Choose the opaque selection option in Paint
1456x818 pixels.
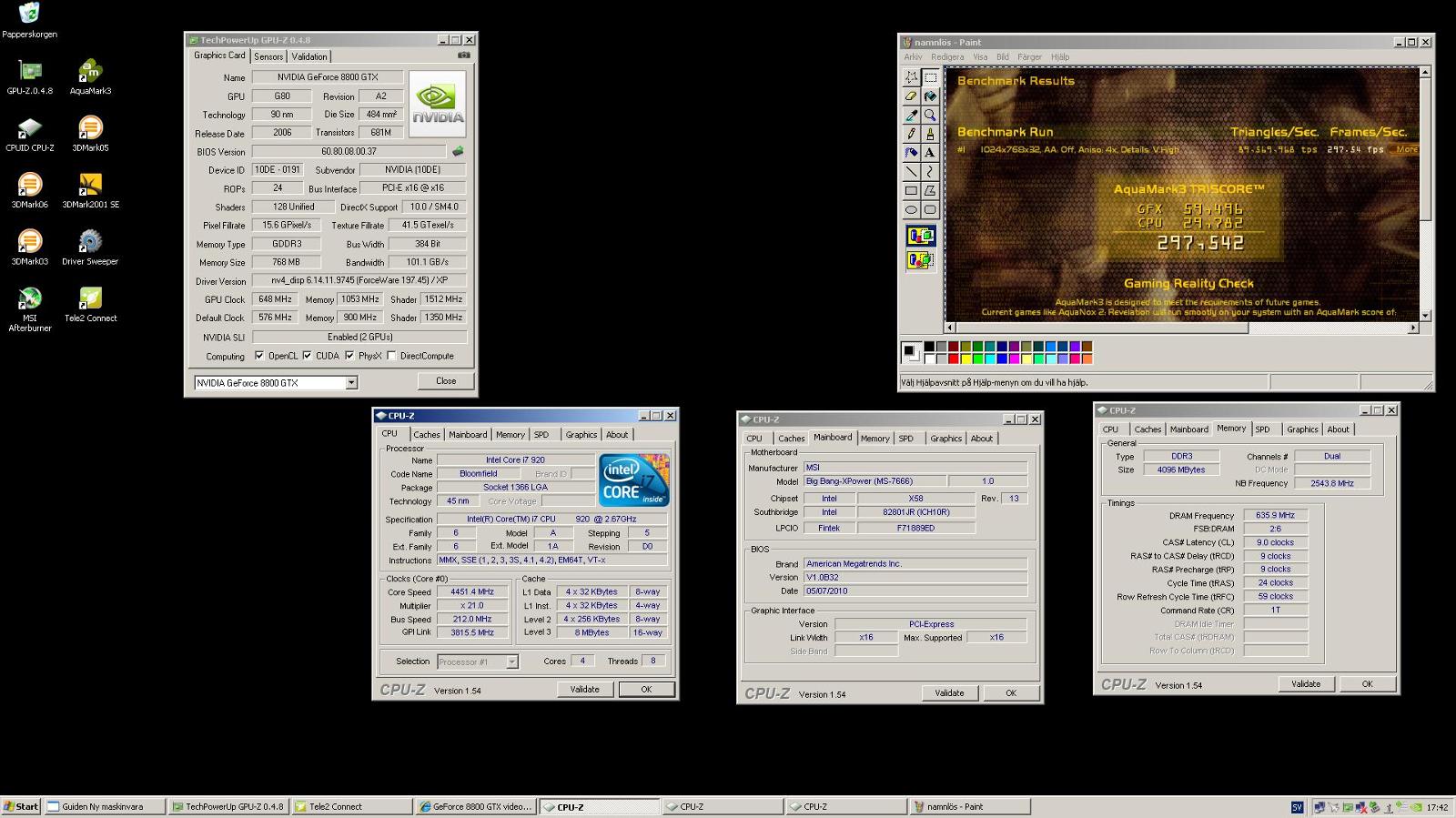[x=920, y=237]
